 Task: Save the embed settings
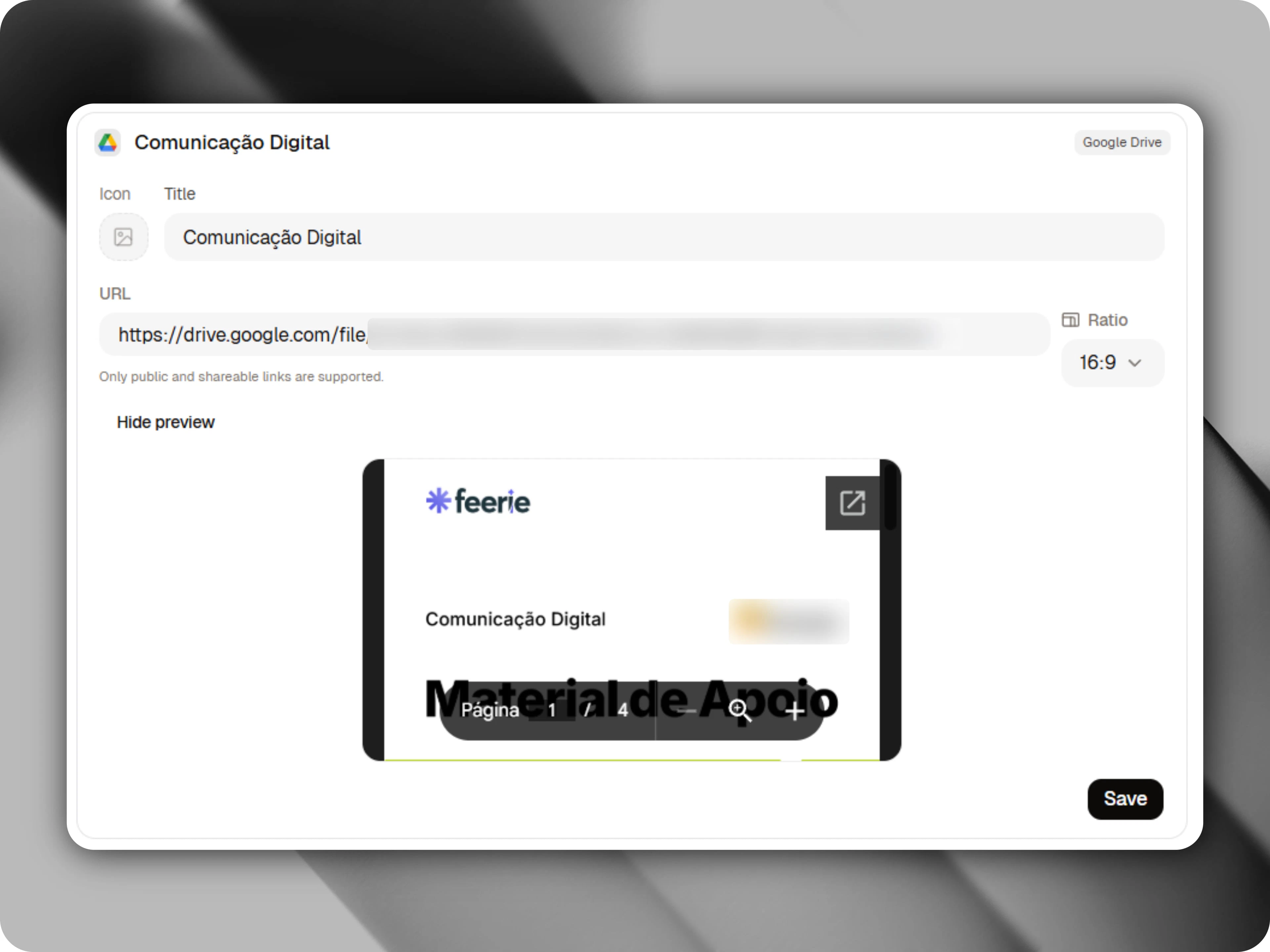(1125, 799)
